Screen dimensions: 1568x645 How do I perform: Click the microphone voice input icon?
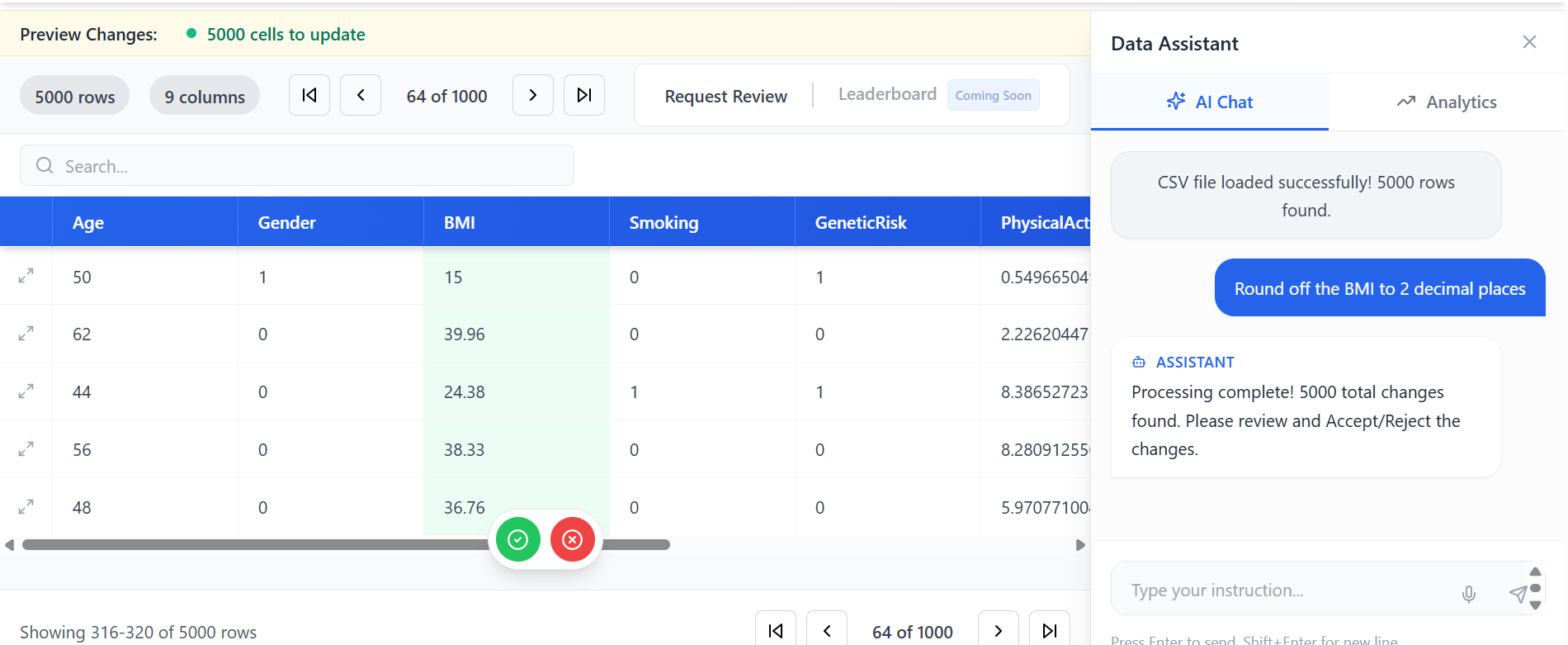1469,594
